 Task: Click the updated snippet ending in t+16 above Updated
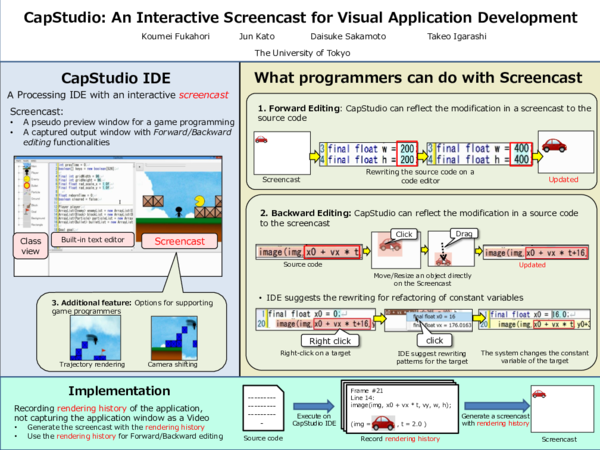coord(536,253)
